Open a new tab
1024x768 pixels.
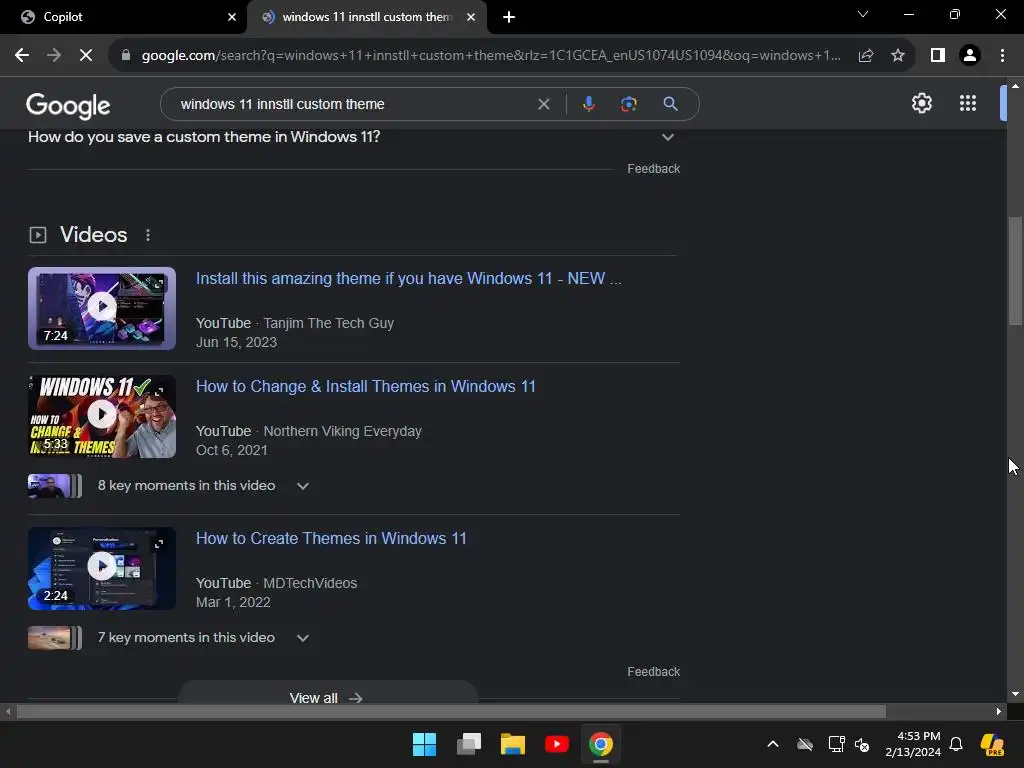coord(509,17)
